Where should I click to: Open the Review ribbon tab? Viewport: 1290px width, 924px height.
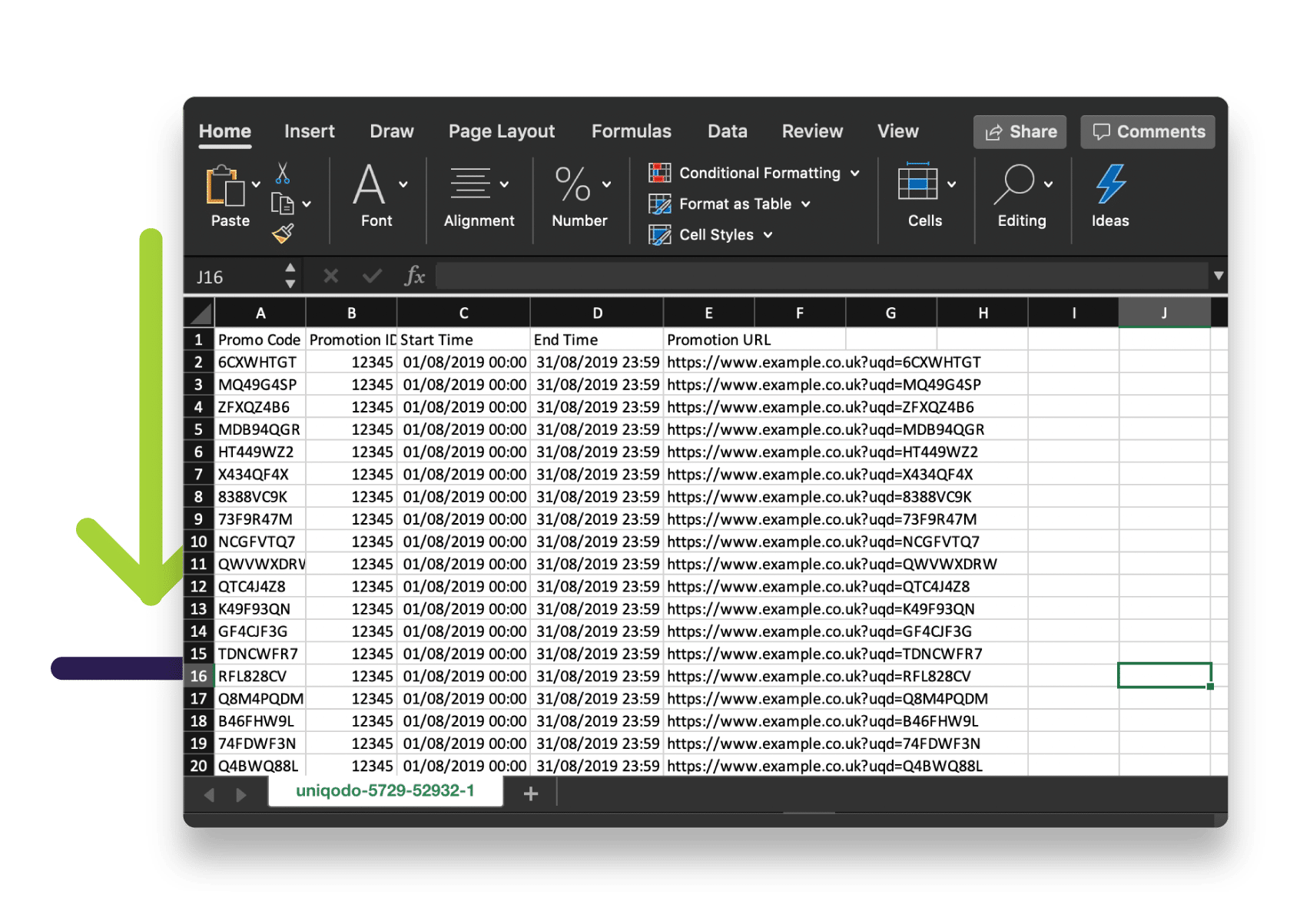pos(813,131)
